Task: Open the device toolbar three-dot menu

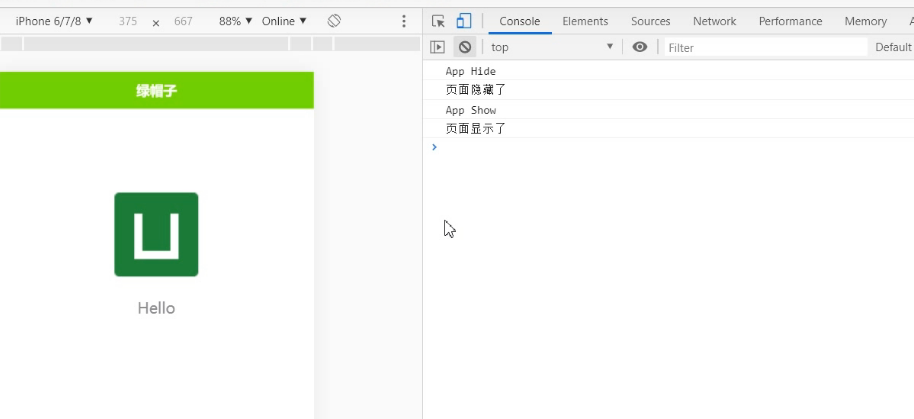Action: [404, 22]
